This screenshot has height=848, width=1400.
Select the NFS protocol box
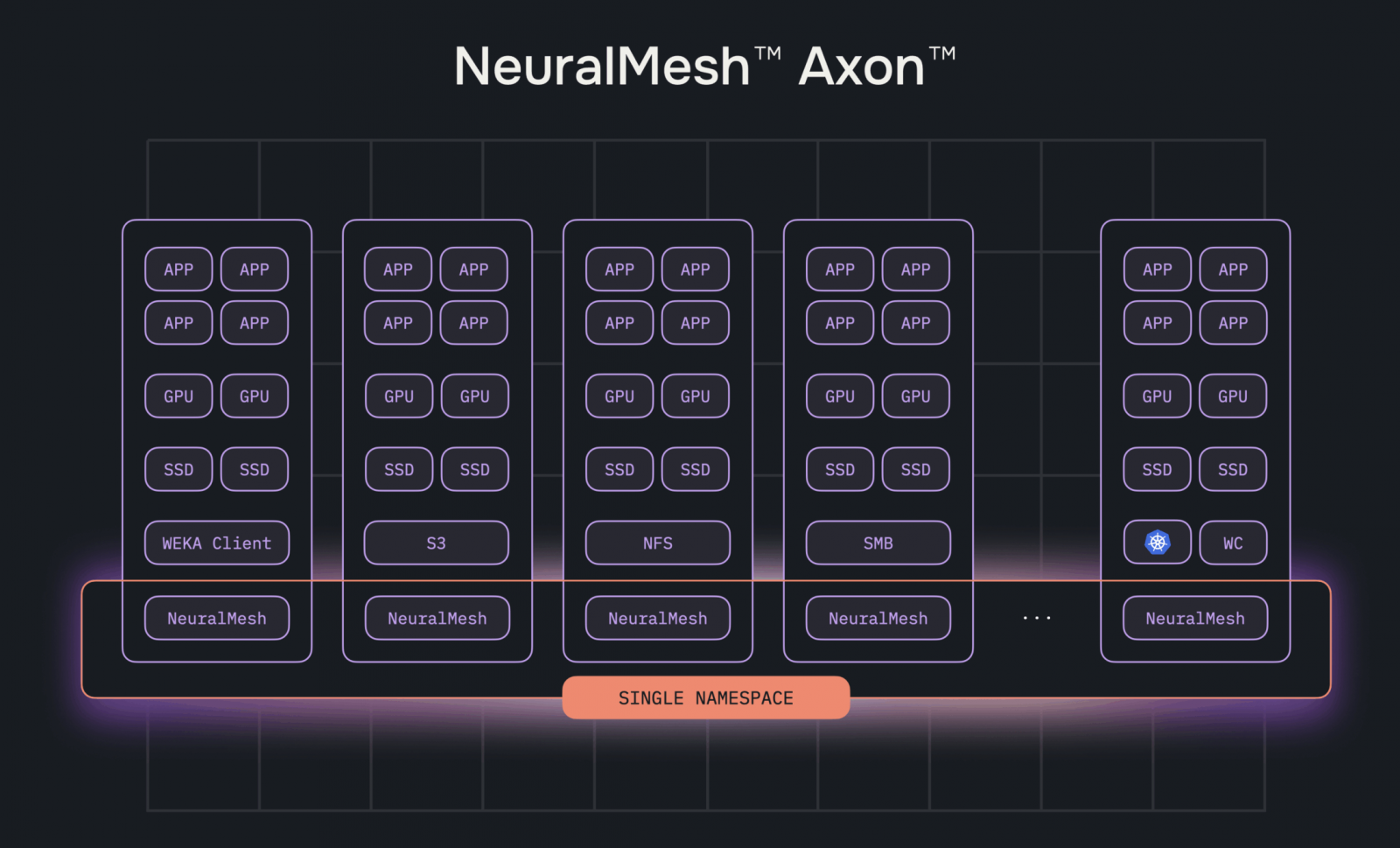[x=657, y=543]
